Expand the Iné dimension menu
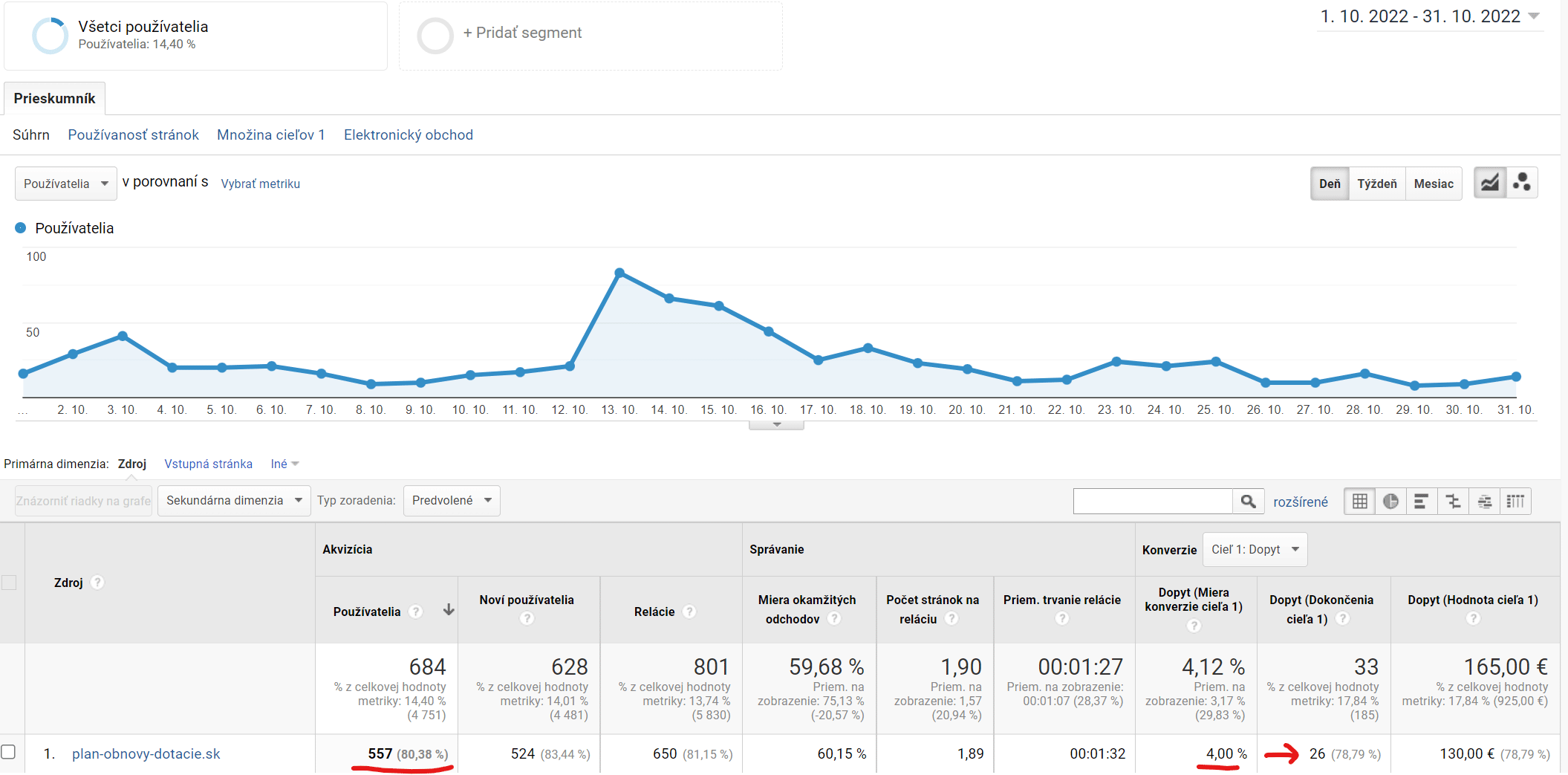The height and width of the screenshot is (775, 1568). (284, 464)
